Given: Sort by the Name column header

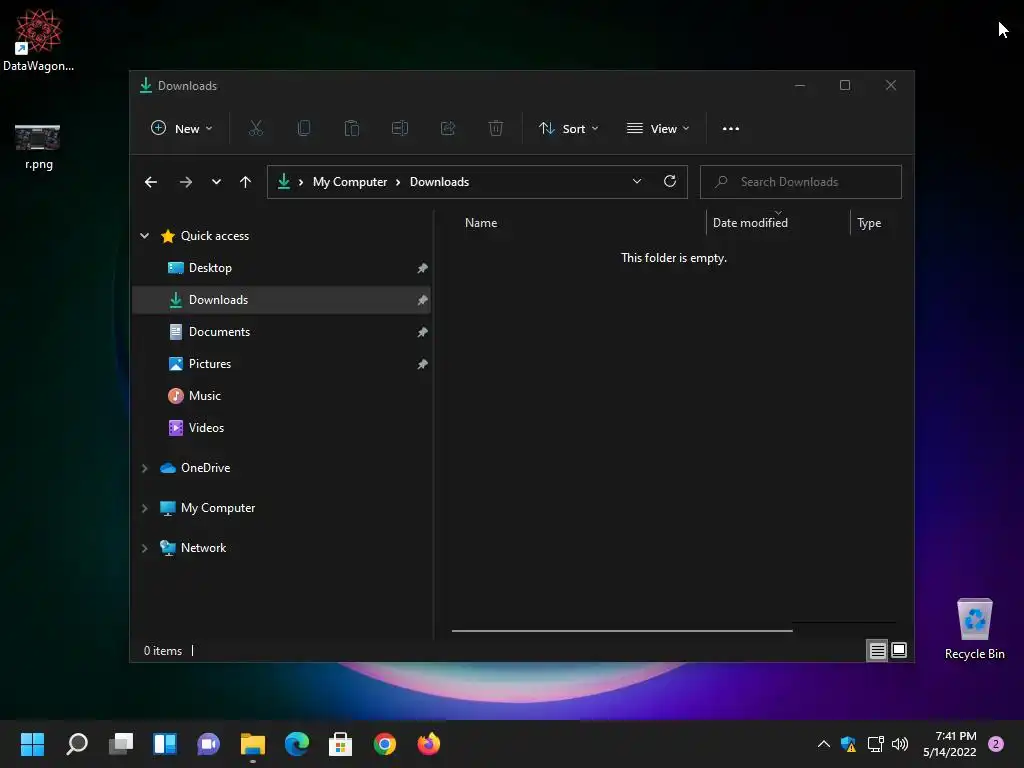Looking at the screenshot, I should (x=481, y=223).
